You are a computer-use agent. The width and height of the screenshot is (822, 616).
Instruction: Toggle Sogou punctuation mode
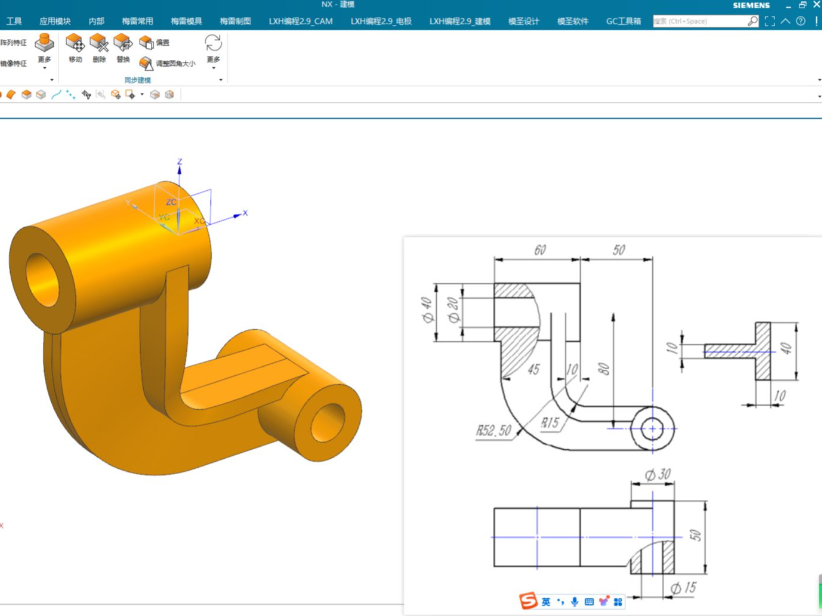tap(560, 602)
